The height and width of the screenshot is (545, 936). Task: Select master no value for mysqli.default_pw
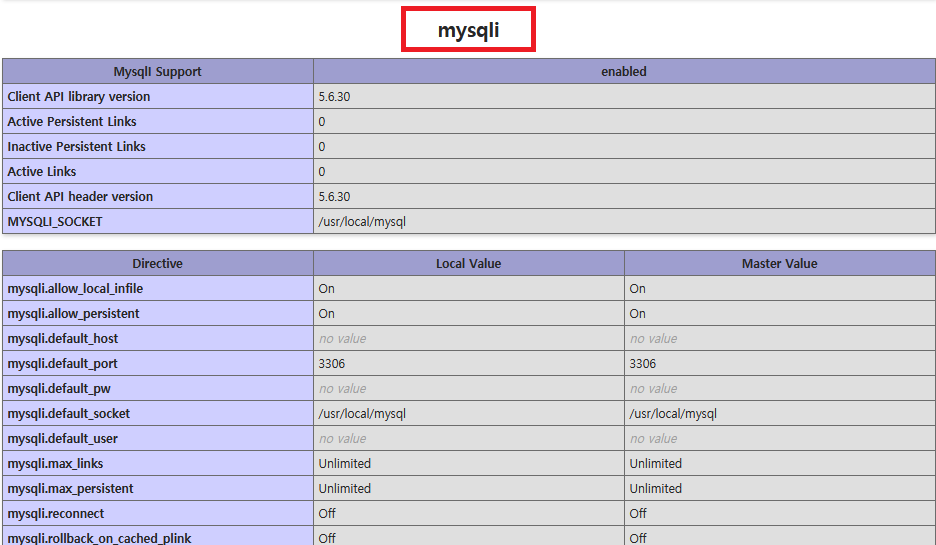654,389
